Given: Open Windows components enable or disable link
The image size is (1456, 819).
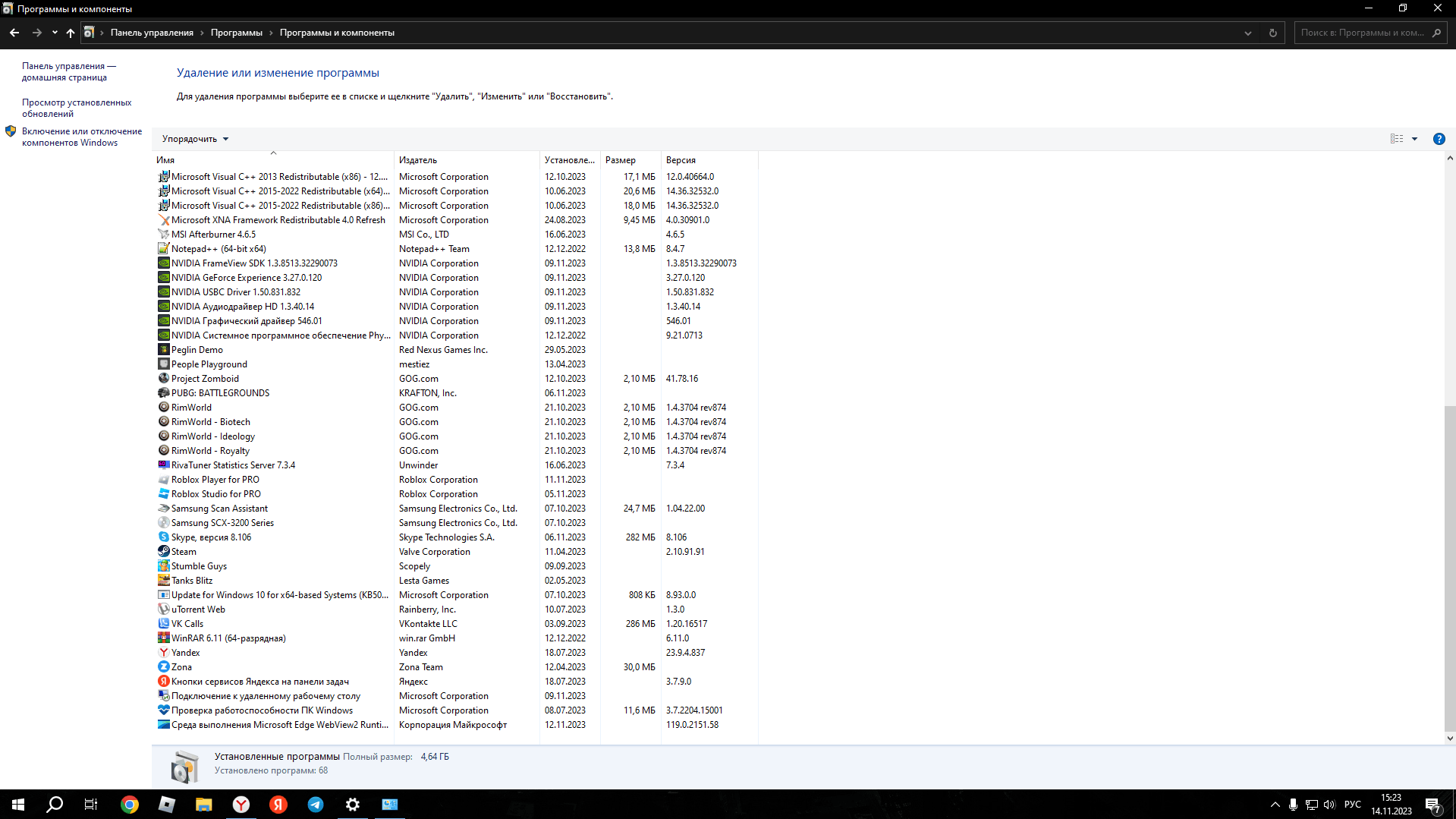Looking at the screenshot, I should pyautogui.click(x=82, y=137).
